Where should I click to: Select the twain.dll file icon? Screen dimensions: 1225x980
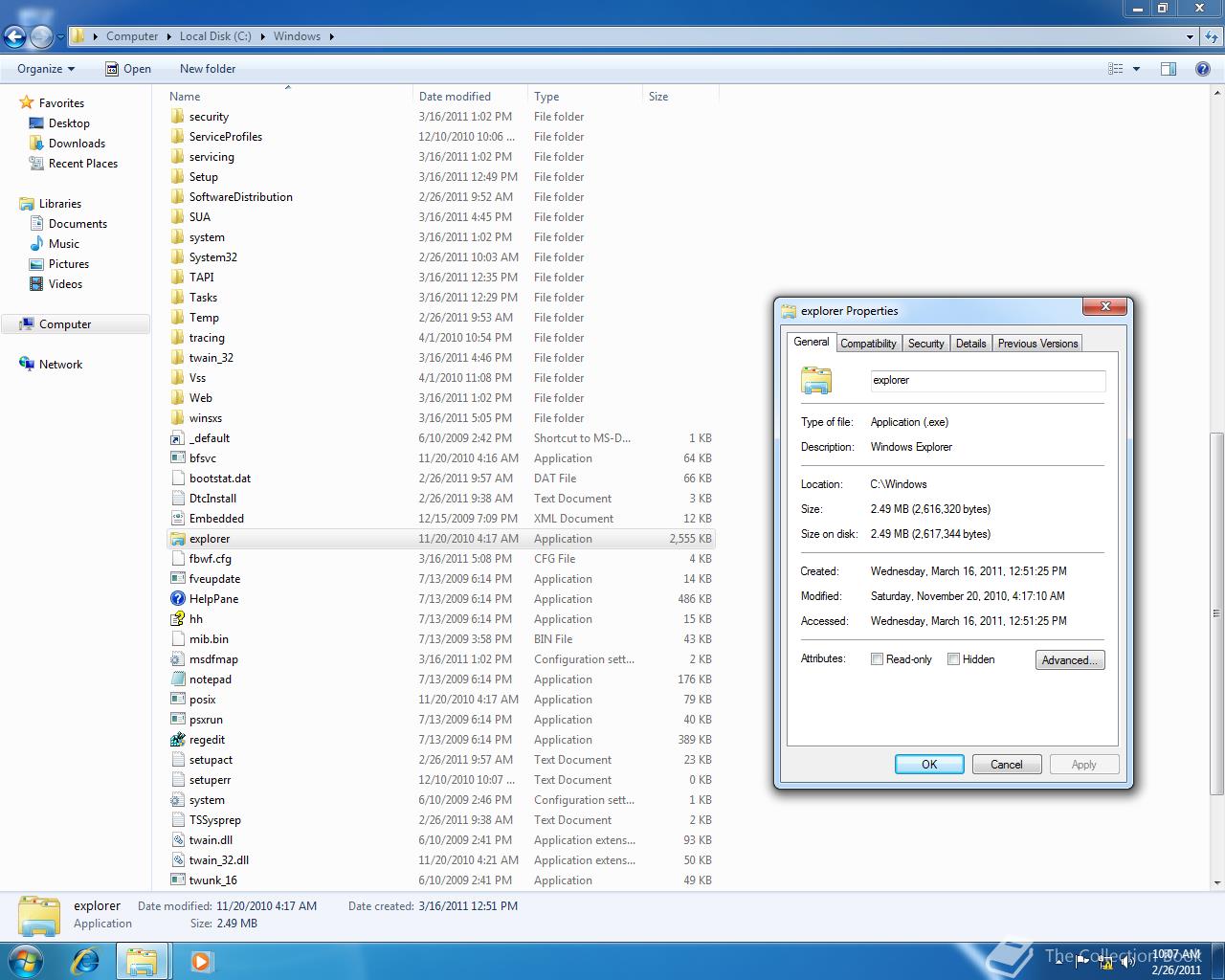tap(177, 840)
